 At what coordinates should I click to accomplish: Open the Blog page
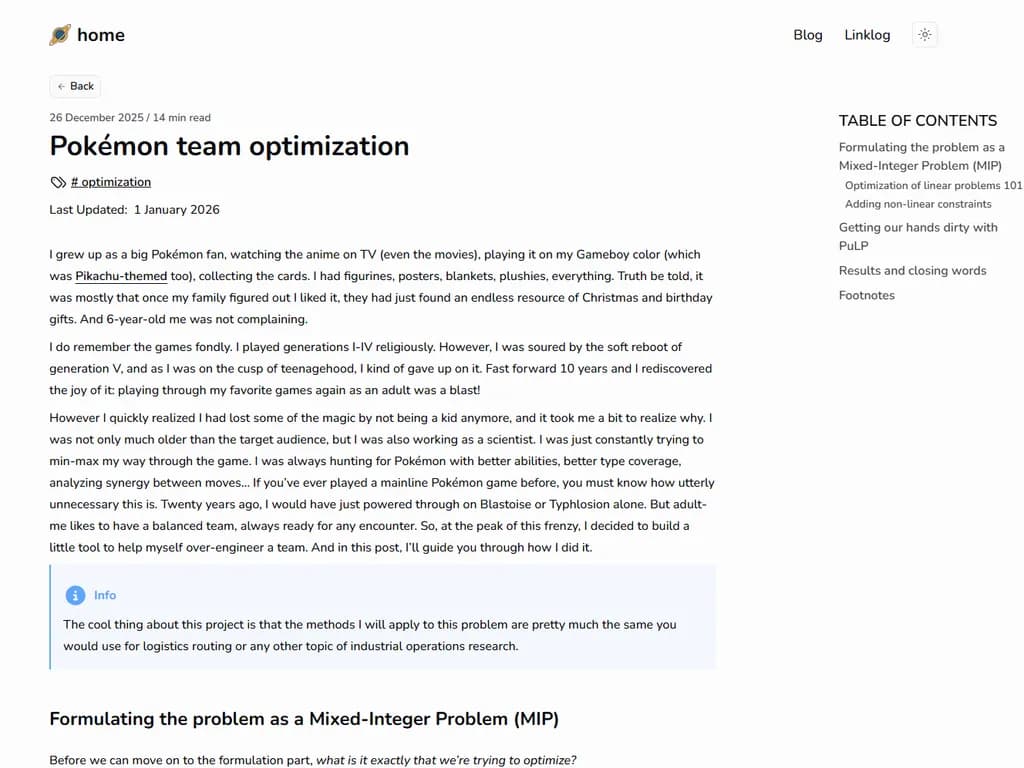(808, 35)
